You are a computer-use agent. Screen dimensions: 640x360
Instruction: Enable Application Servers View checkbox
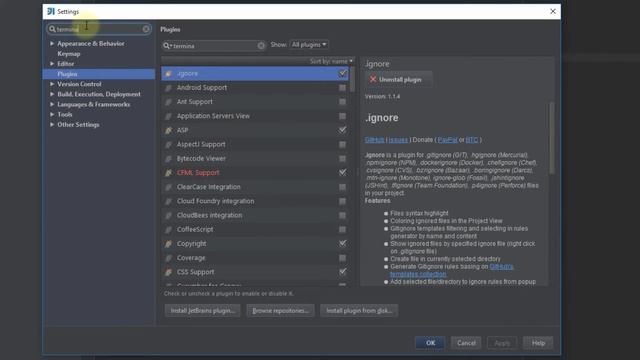point(342,116)
